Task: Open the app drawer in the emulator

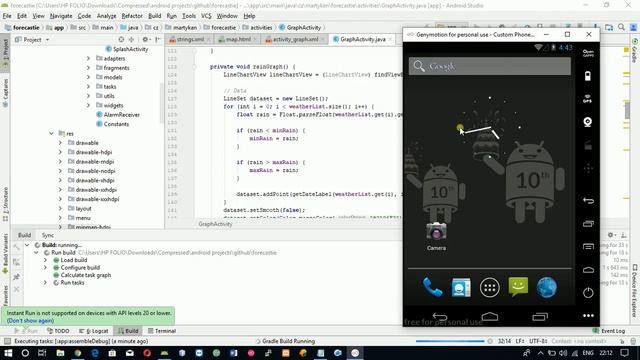Action: (x=489, y=288)
